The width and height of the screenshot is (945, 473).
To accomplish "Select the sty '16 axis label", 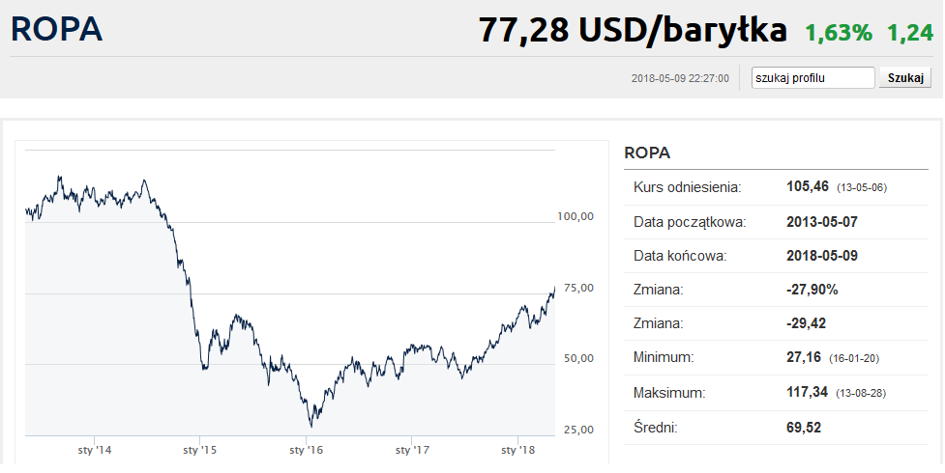I will pyautogui.click(x=306, y=451).
